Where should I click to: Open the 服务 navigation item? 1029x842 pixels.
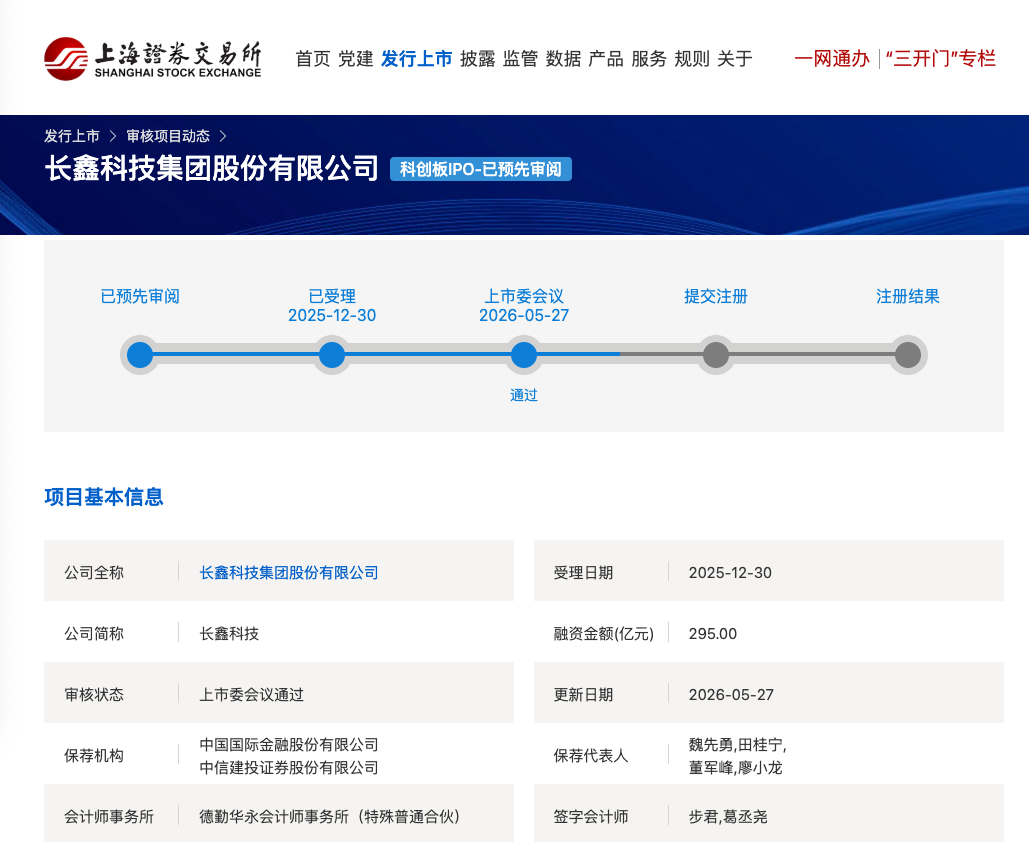649,59
